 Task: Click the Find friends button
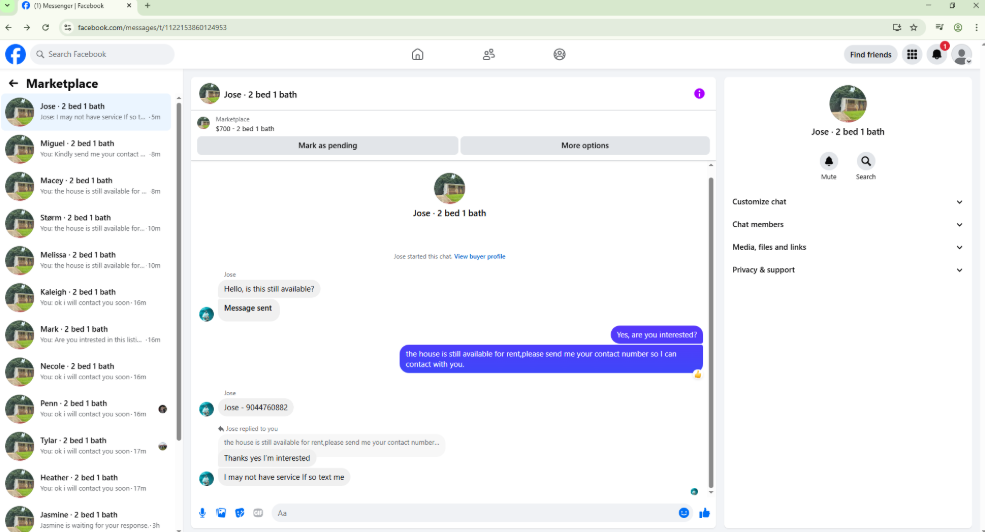click(x=870, y=55)
